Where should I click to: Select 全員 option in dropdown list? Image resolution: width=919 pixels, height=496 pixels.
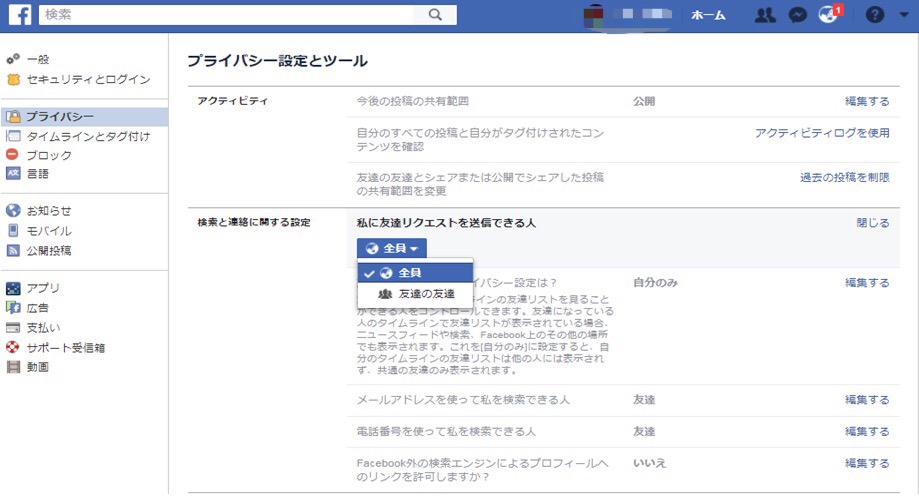415,273
